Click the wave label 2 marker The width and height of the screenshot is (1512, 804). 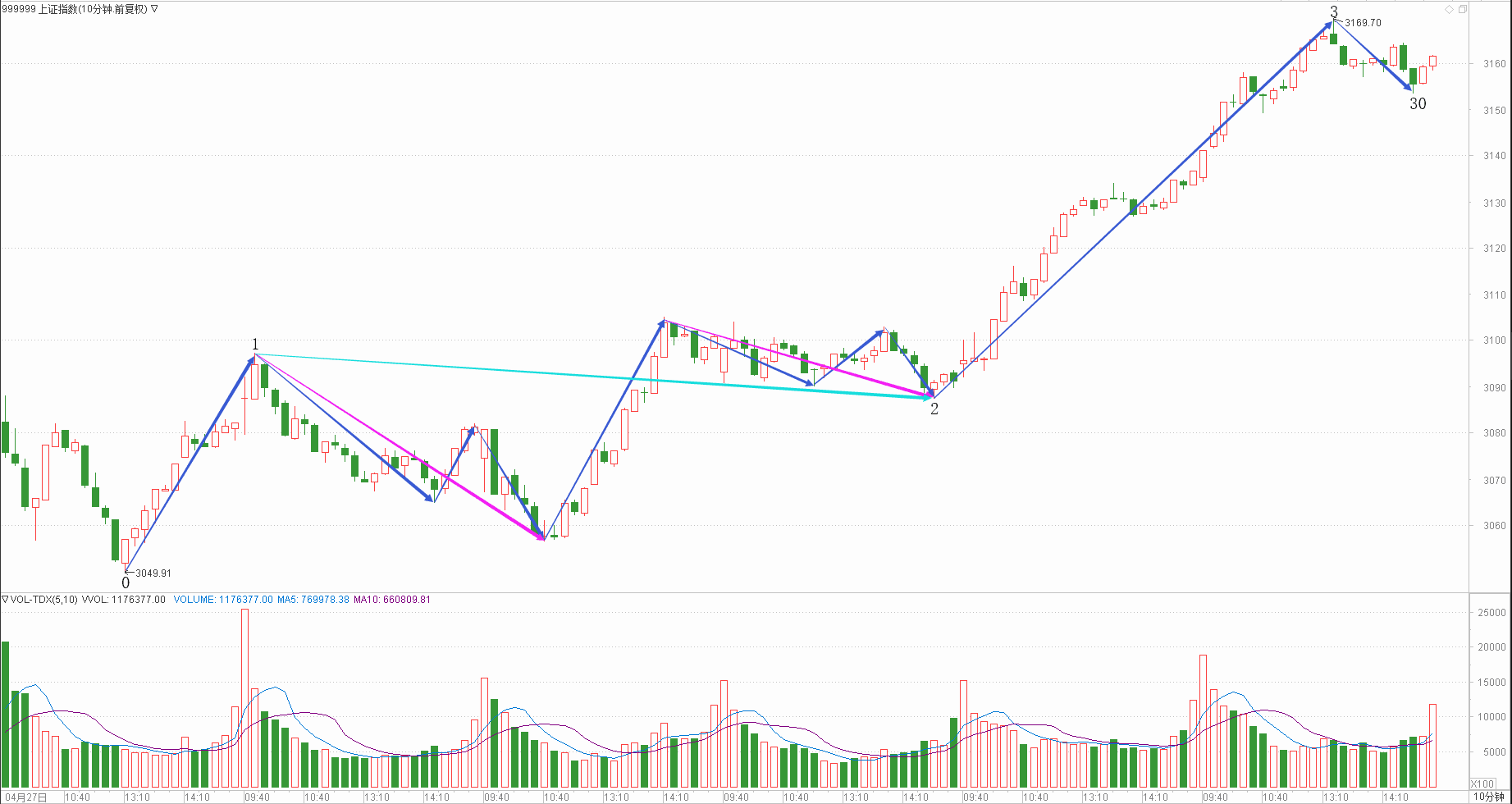(x=934, y=409)
